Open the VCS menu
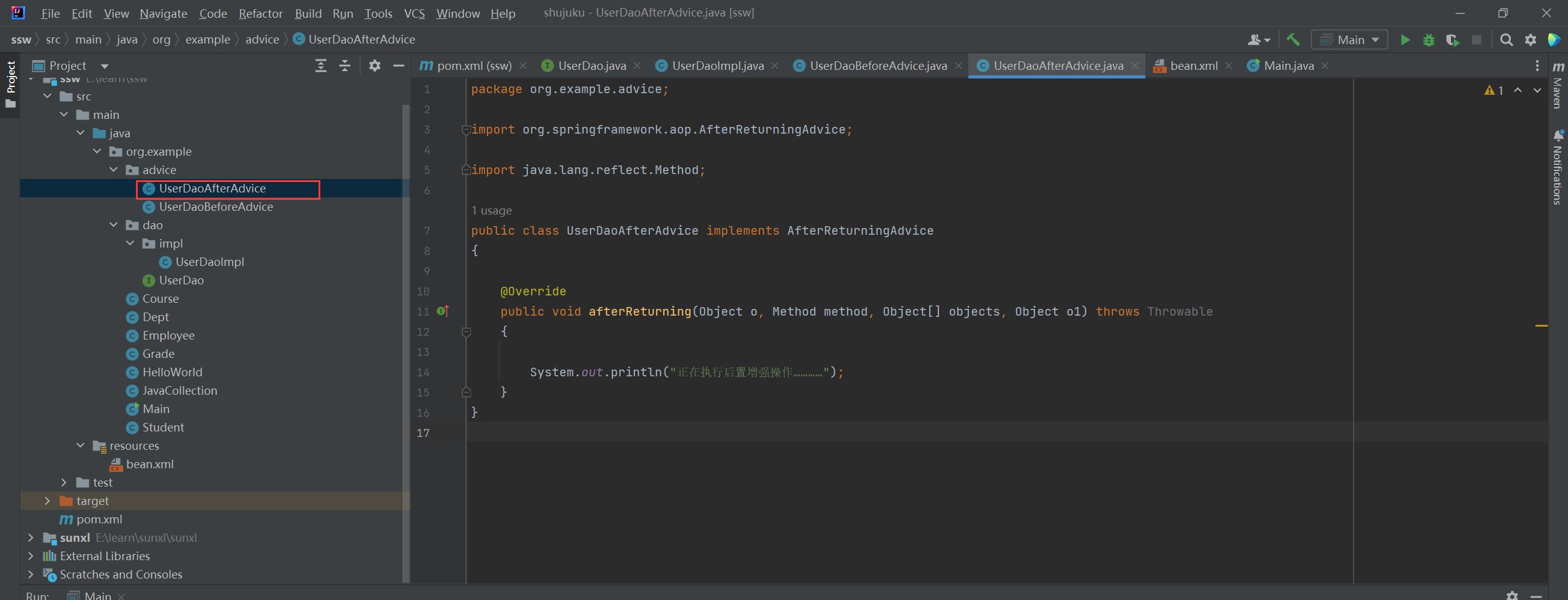 pyautogui.click(x=414, y=13)
